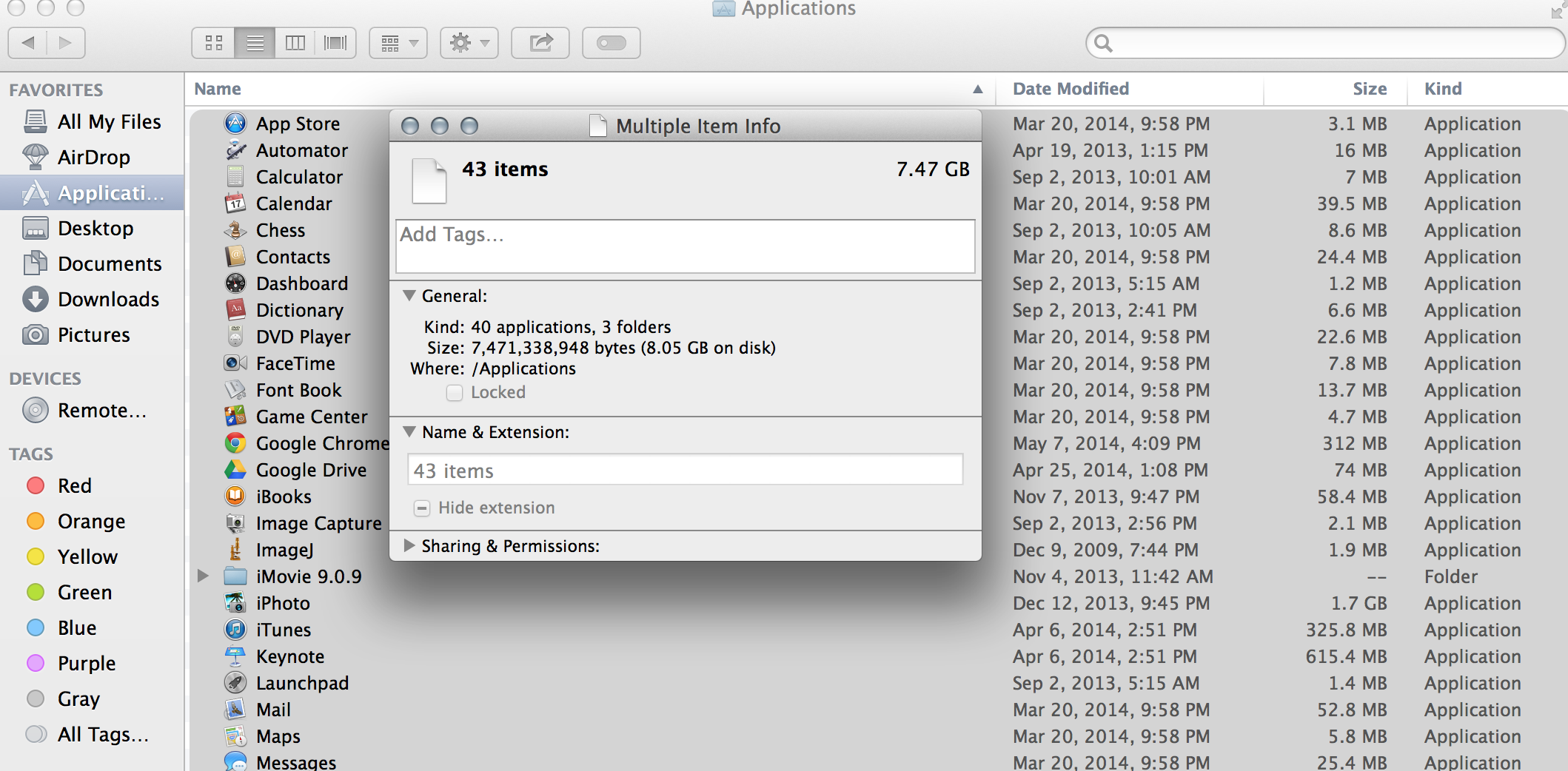Switch Finder to list view
Viewport: 1568px width, 771px height.
(255, 43)
